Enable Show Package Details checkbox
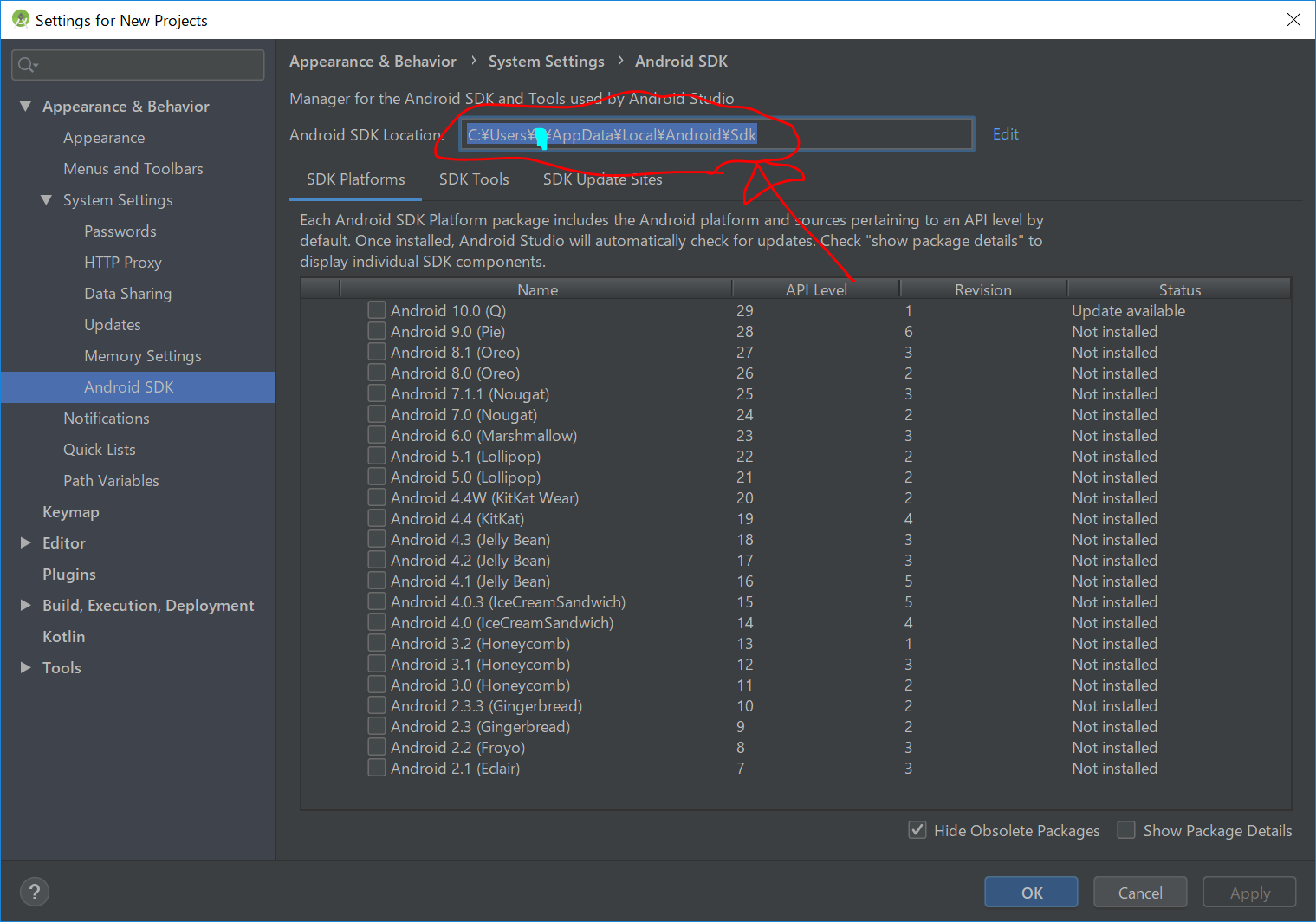The width and height of the screenshot is (1316, 922). pos(1126,830)
